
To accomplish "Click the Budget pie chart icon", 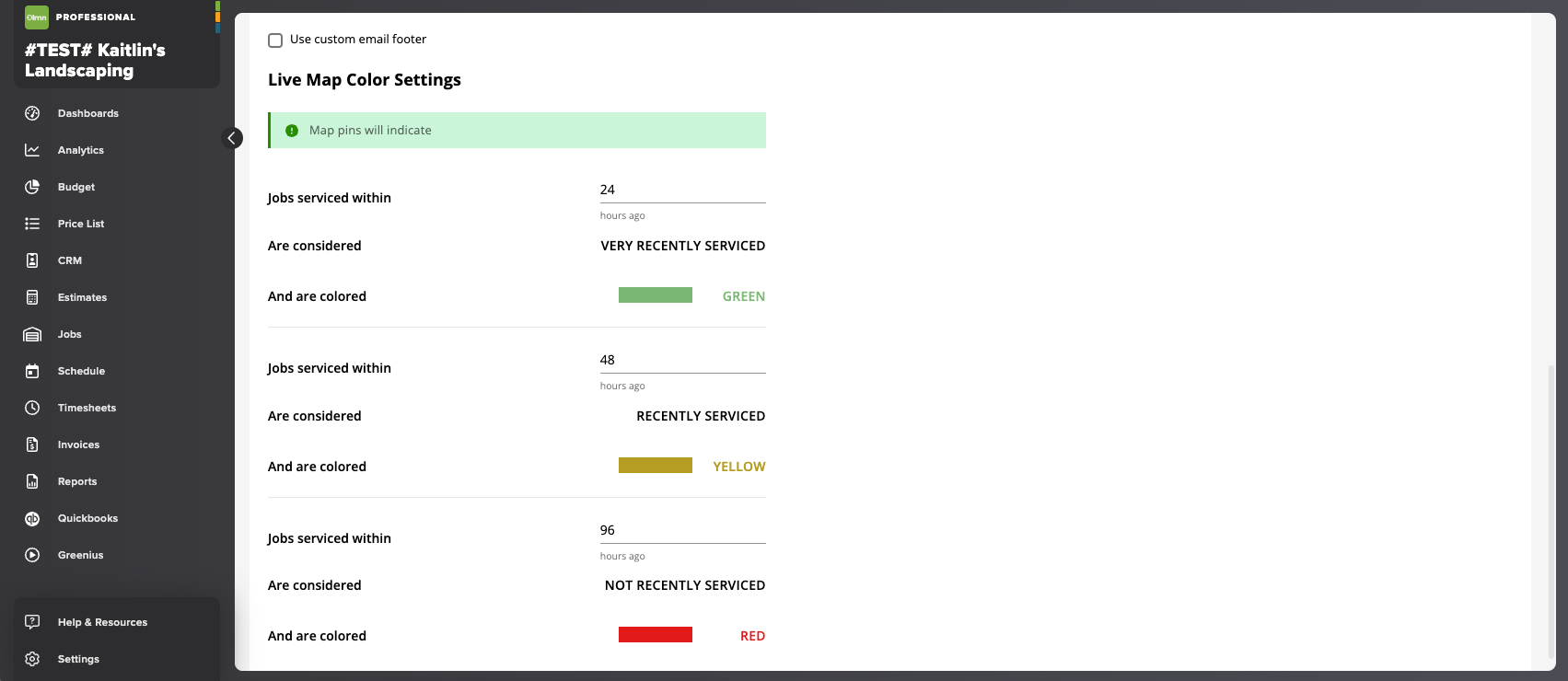I will tap(32, 187).
